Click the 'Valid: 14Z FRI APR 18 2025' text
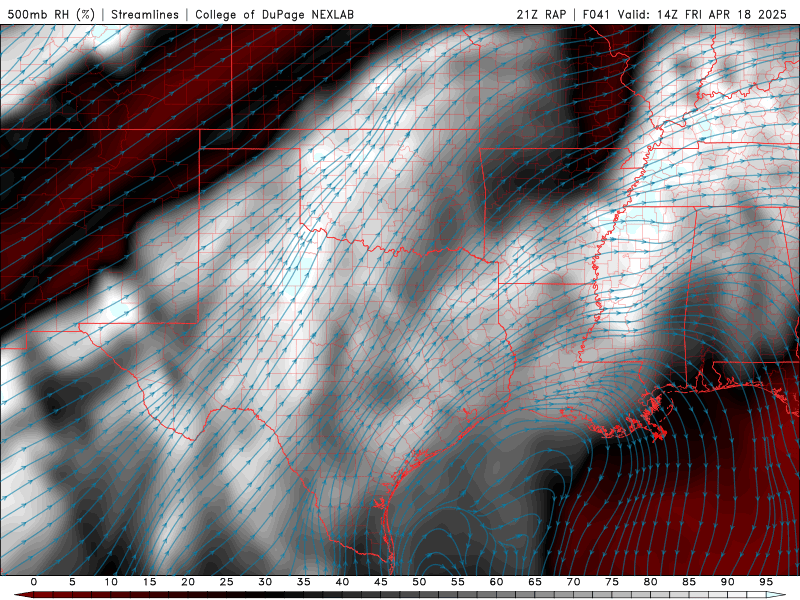The height and width of the screenshot is (600, 800). tap(702, 14)
